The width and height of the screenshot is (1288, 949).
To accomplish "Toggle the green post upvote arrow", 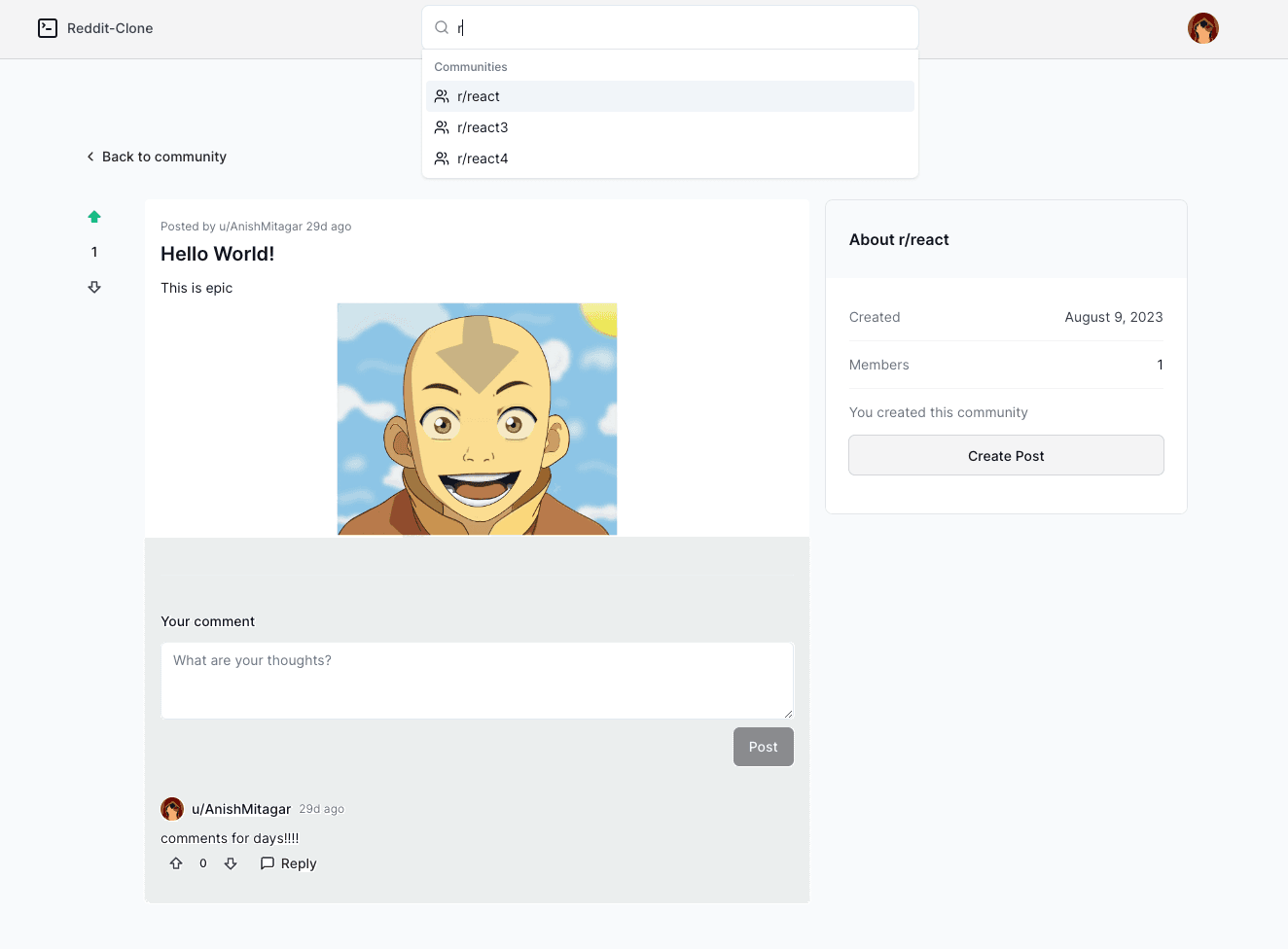I will [94, 217].
